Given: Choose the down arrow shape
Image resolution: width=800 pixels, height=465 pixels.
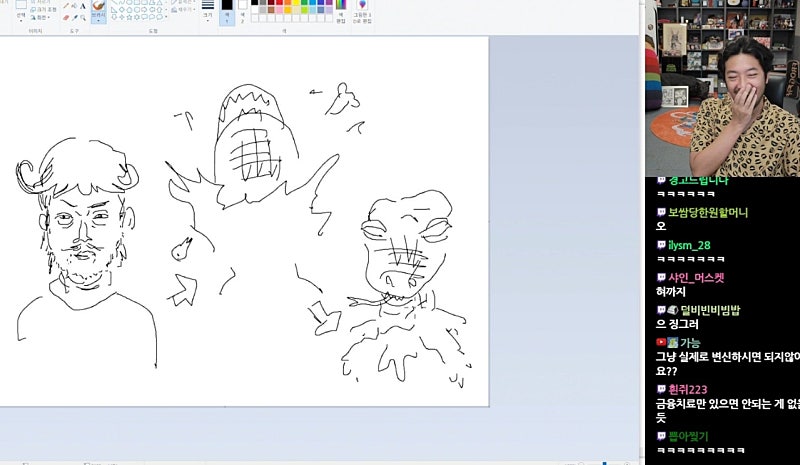Looking at the screenshot, I should tap(114, 17).
